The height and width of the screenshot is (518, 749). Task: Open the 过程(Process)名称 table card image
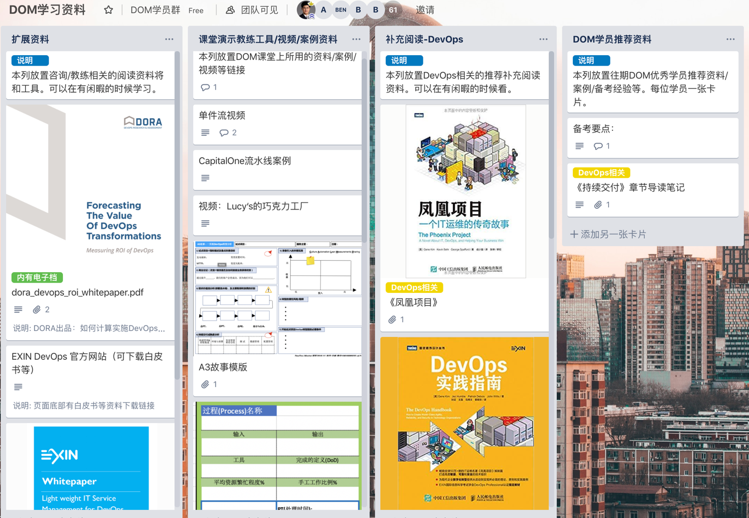(278, 456)
